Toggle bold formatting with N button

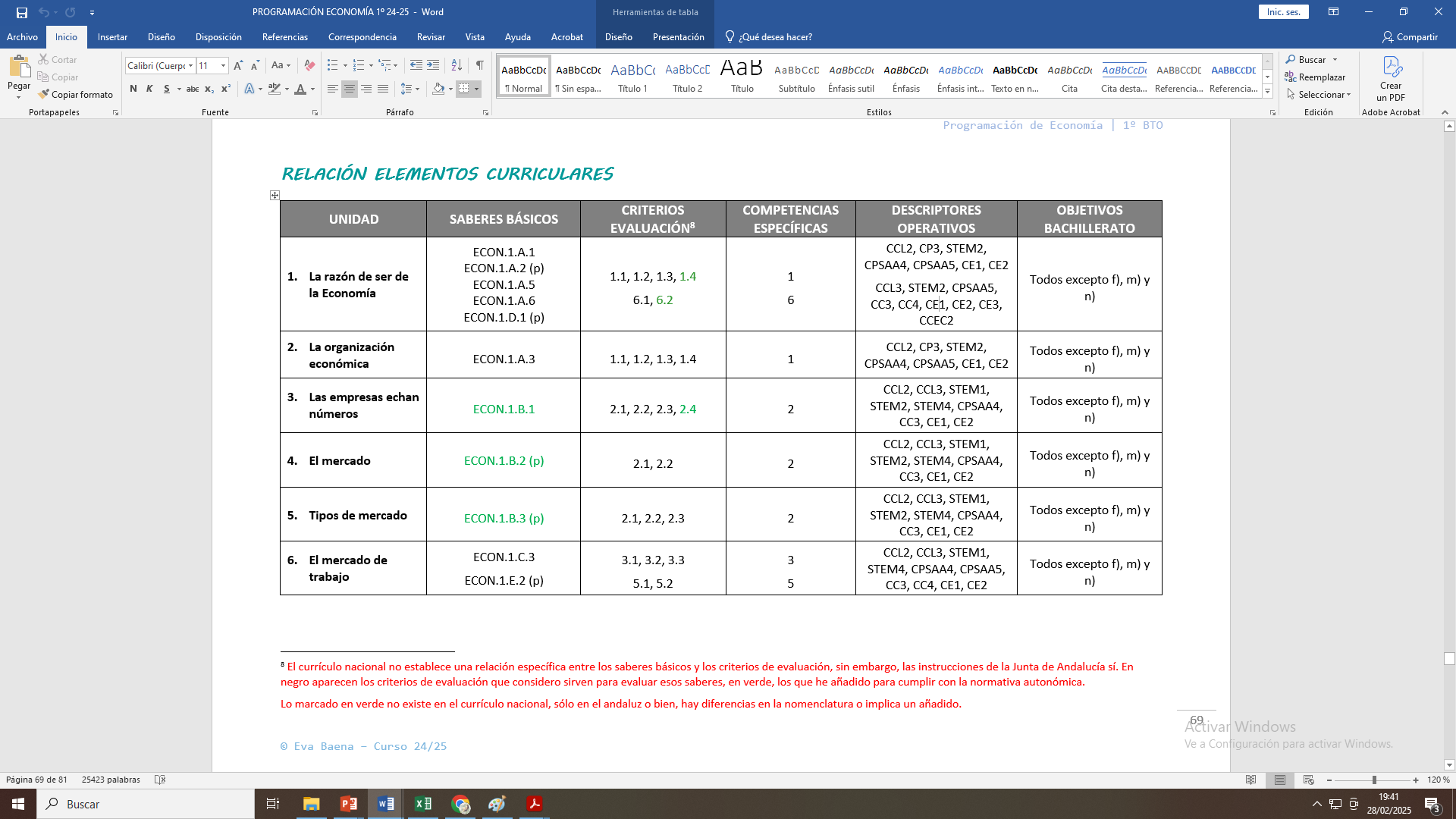click(x=133, y=89)
